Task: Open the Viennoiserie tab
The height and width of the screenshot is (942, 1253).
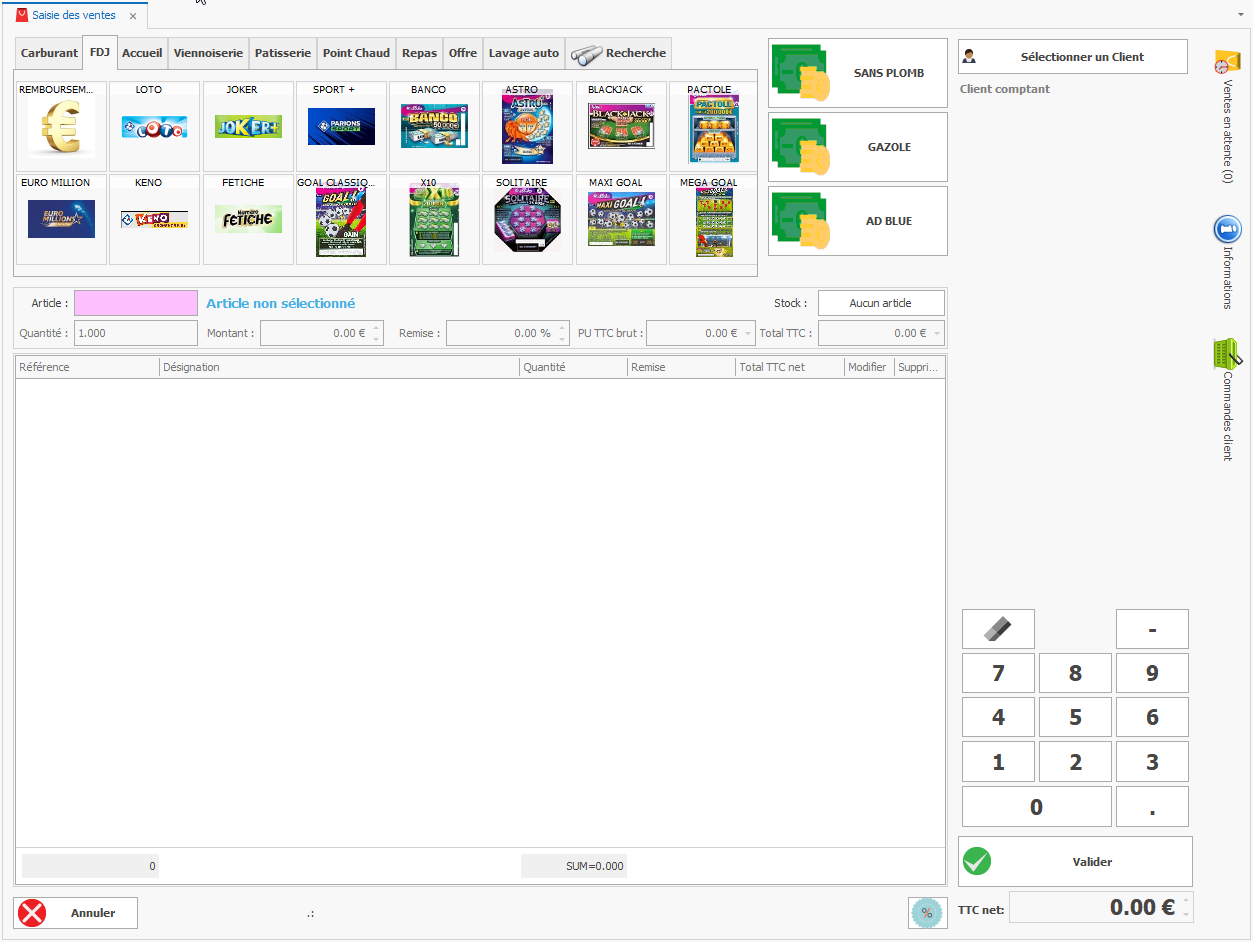Action: [x=208, y=53]
